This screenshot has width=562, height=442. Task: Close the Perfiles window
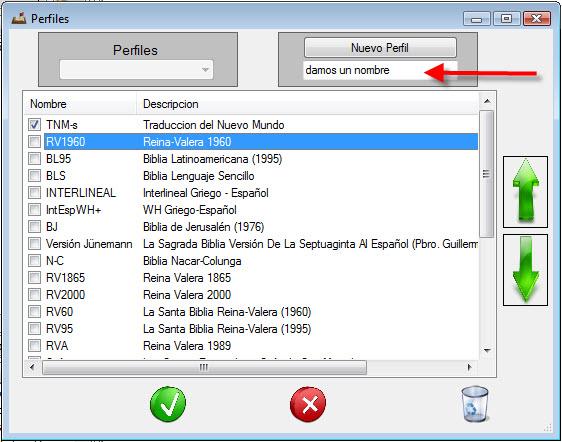tap(537, 18)
